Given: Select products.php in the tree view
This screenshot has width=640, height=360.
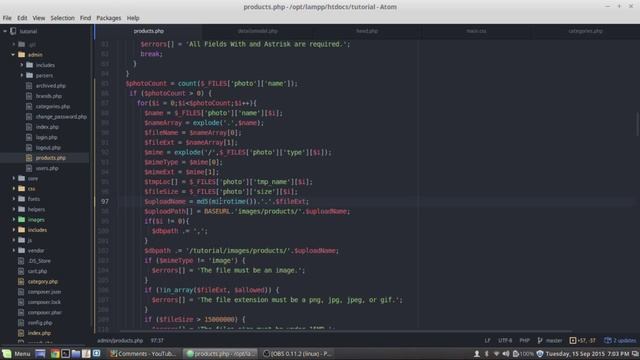Looking at the screenshot, I should coord(50,158).
